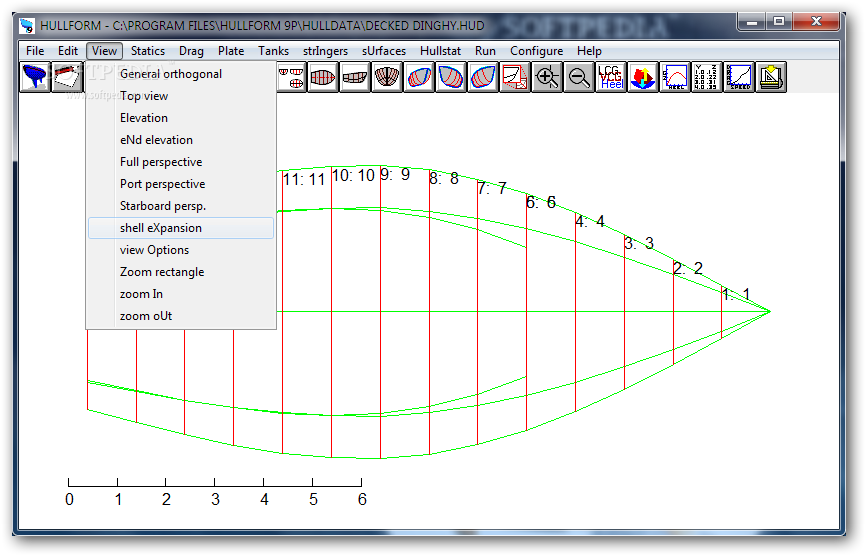Choose Zoom rectangle menu entry
This screenshot has height=556, width=866.
pyautogui.click(x=181, y=272)
